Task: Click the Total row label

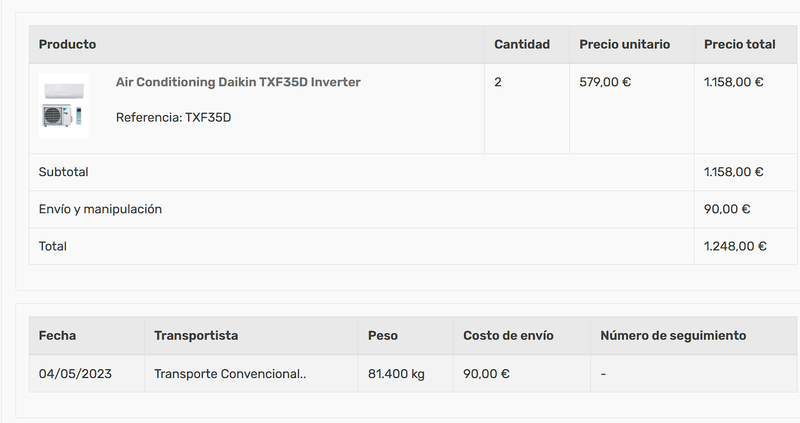Action: click(x=53, y=246)
